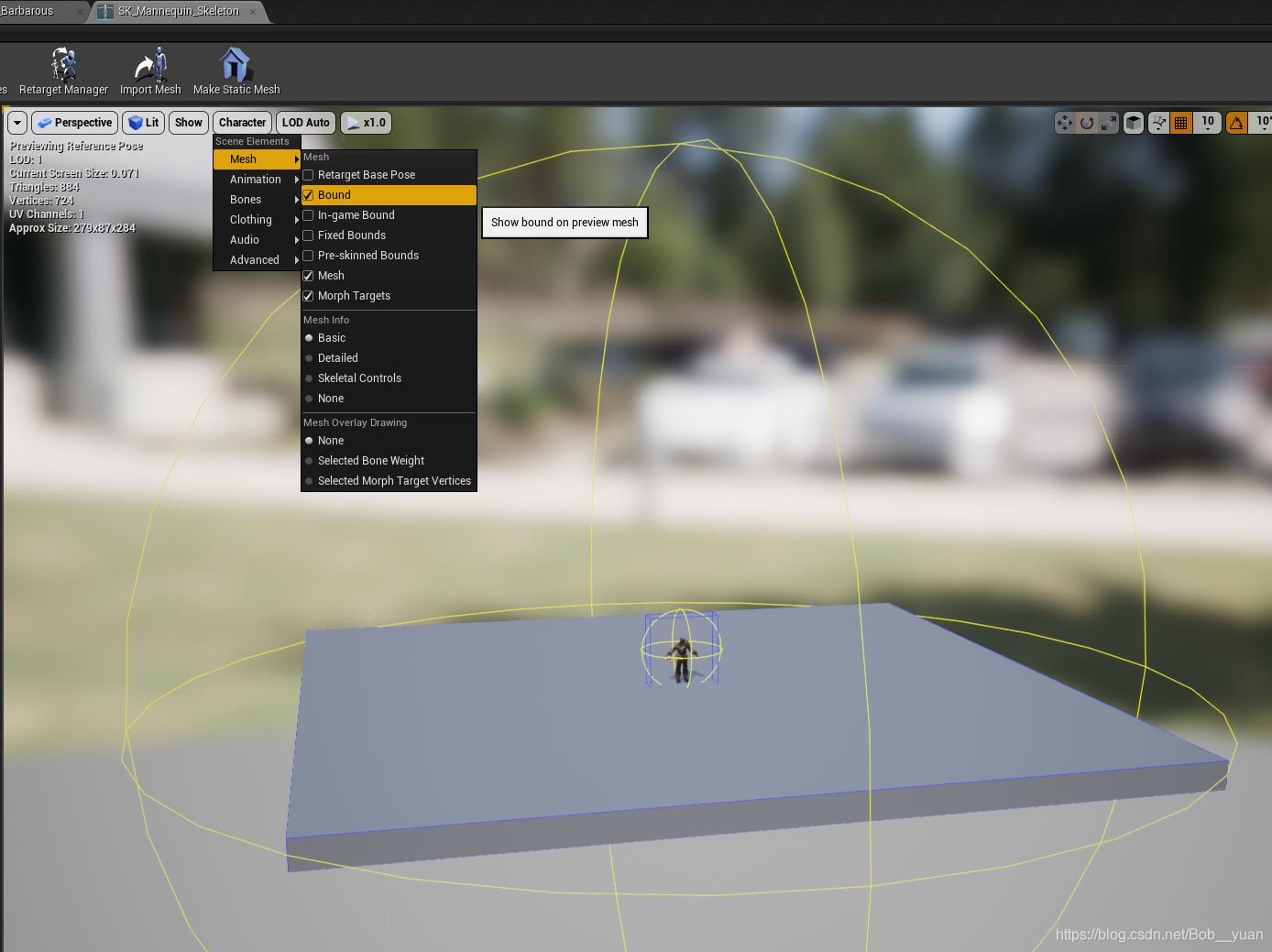Select the translate (move) gizmo mode
Viewport: 1272px width, 952px height.
click(1064, 123)
